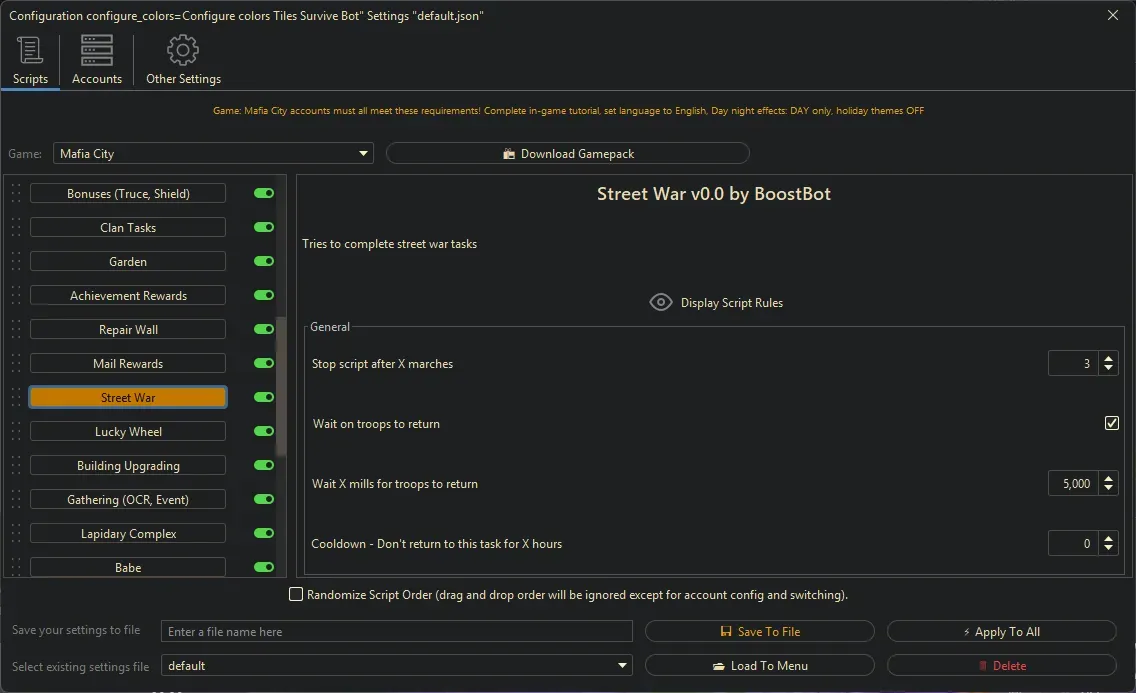Open the Scripts tab icon
Image resolution: width=1136 pixels, height=693 pixels.
(30, 50)
